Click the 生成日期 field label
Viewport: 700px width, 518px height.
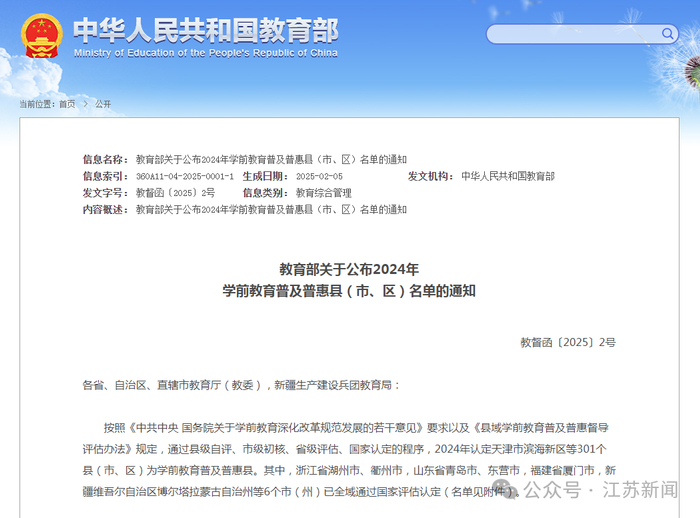pos(265,176)
